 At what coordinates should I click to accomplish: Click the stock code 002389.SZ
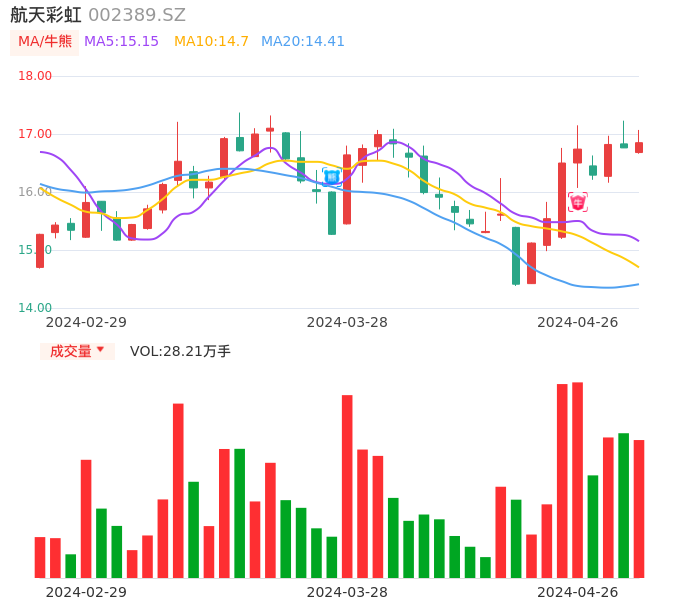pyautogui.click(x=137, y=15)
